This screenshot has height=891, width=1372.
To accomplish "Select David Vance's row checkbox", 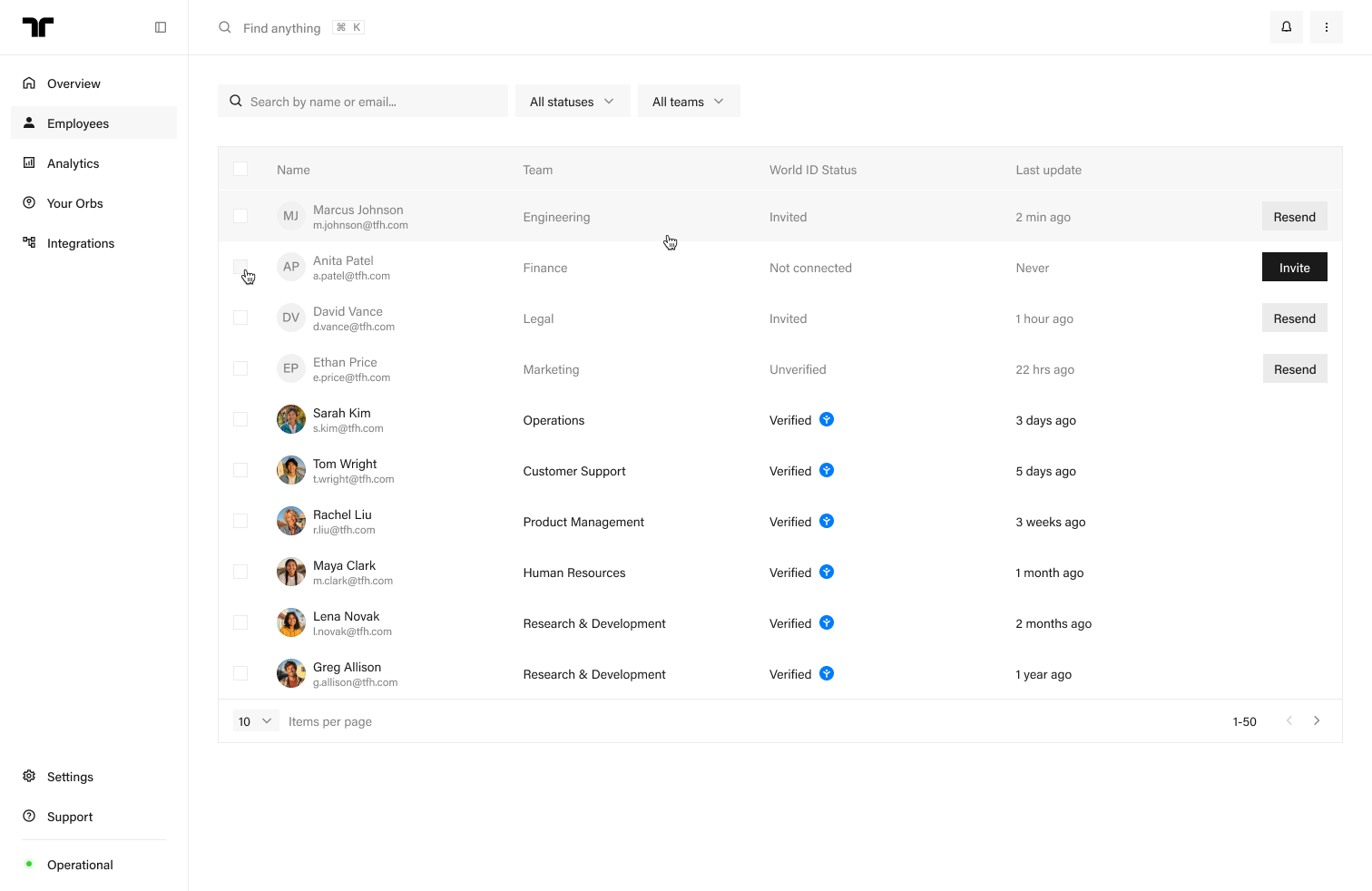I will (240, 318).
